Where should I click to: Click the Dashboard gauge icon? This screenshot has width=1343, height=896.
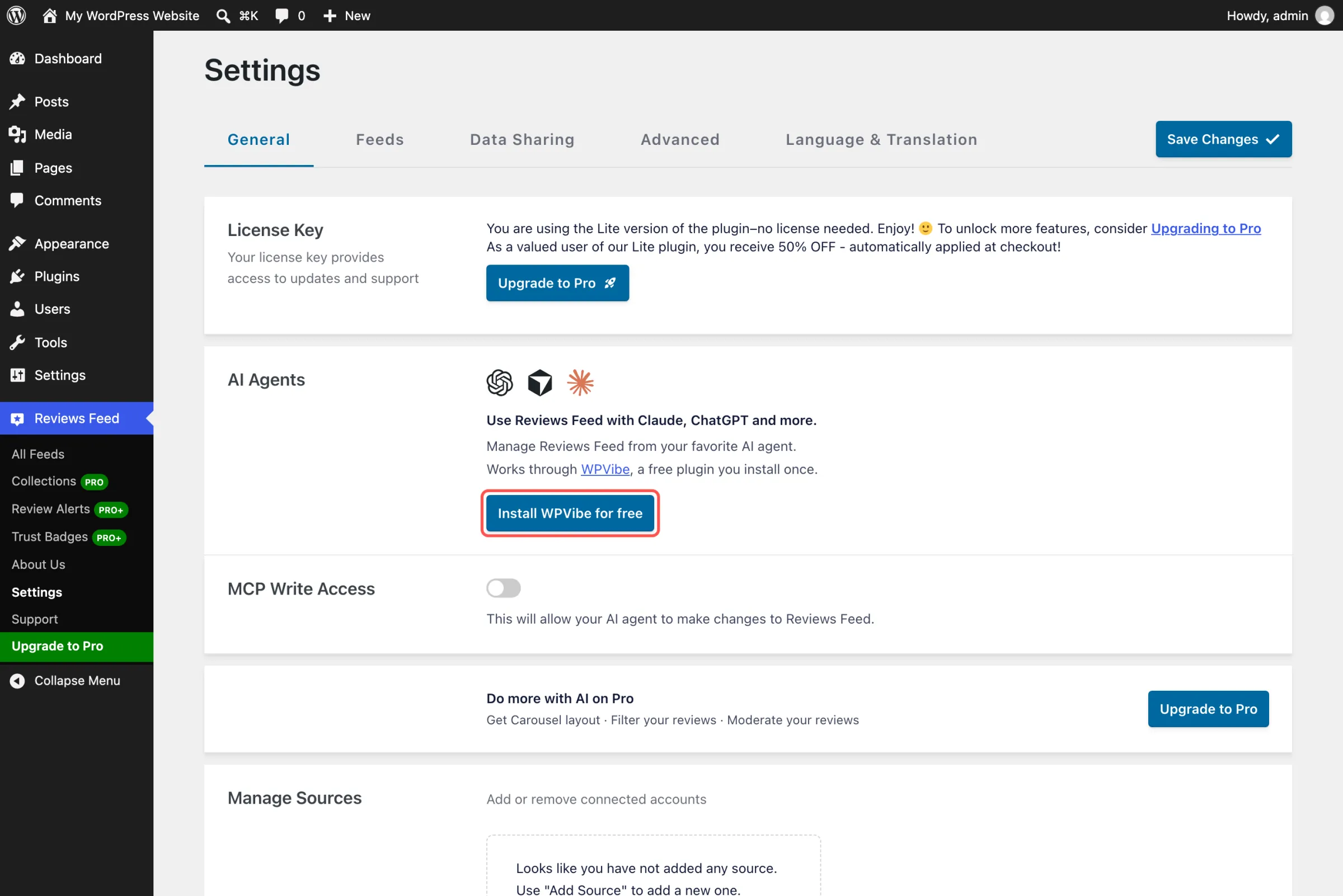[17, 58]
